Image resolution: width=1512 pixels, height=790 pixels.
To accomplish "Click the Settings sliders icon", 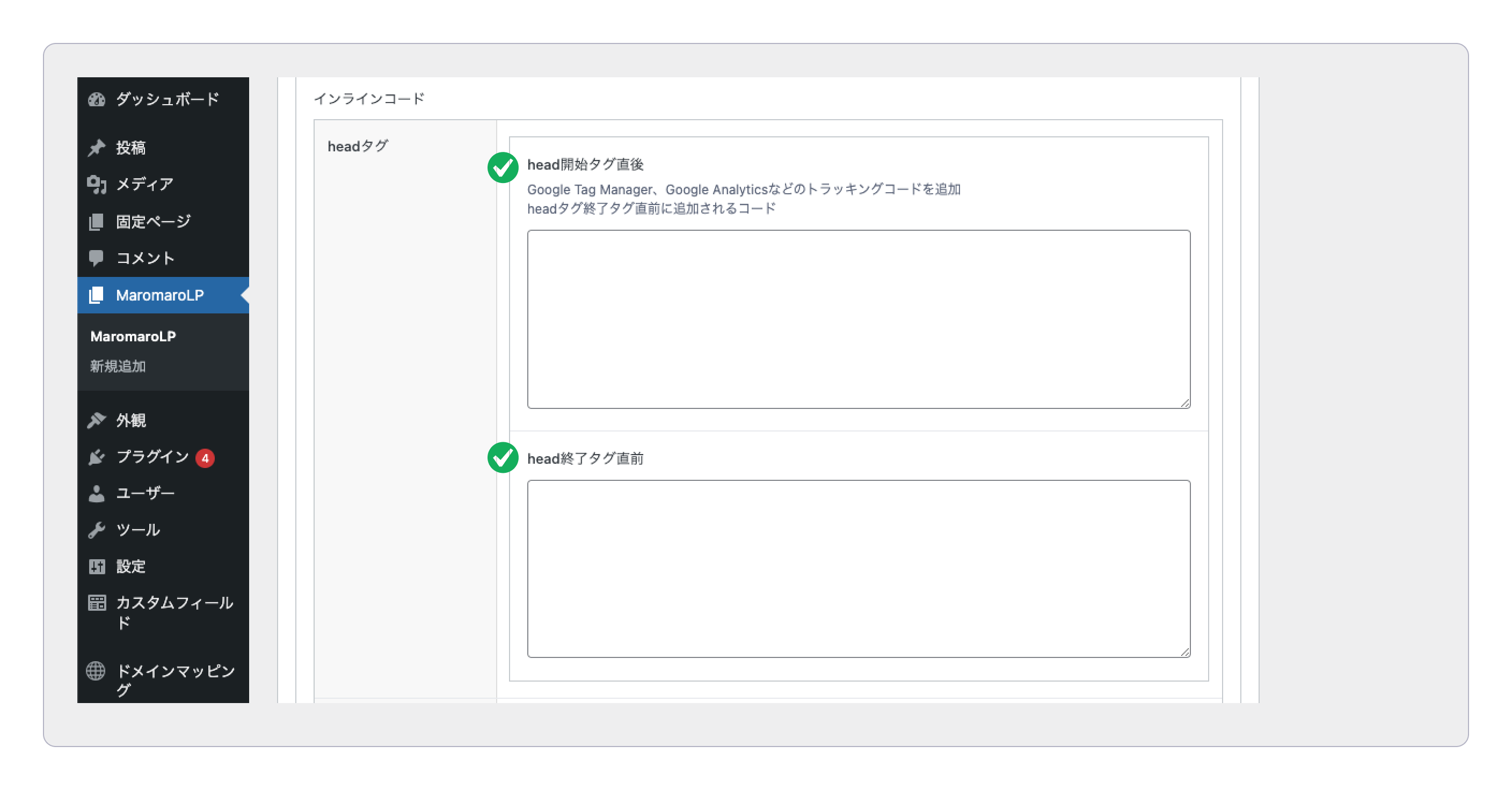I will 96,567.
